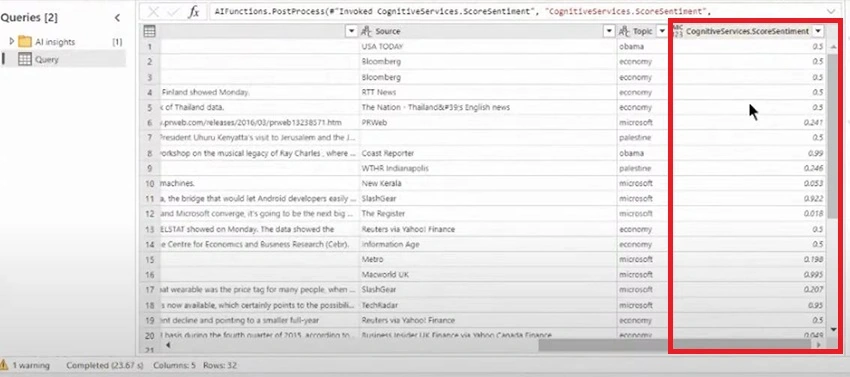Click the vertical scrollbar down arrow
850x377 pixels.
(833, 329)
